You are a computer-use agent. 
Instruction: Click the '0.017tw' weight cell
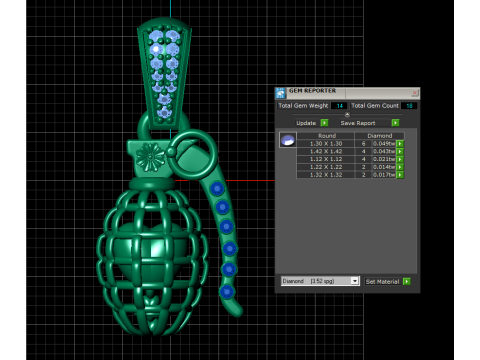coord(384,175)
